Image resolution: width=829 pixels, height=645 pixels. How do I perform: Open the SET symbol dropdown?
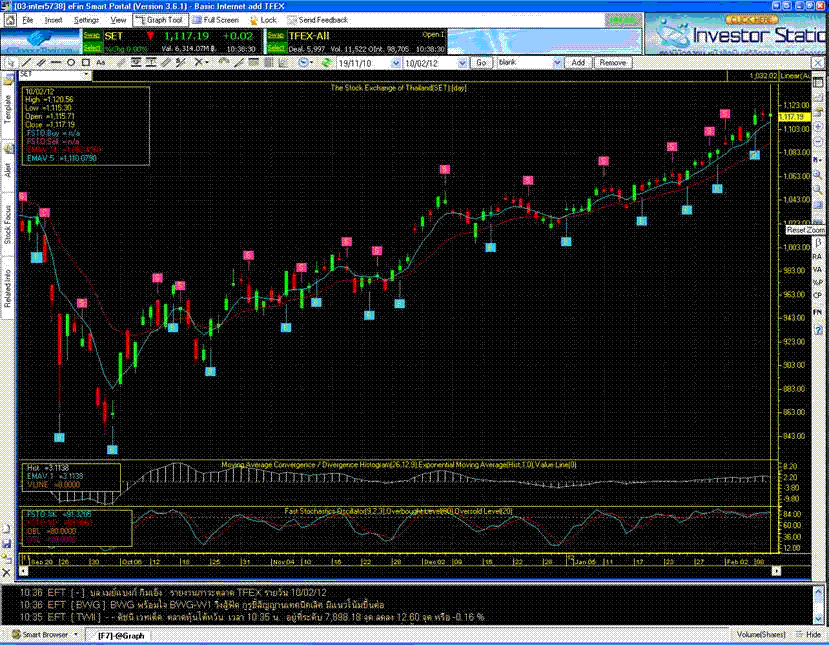[86, 75]
